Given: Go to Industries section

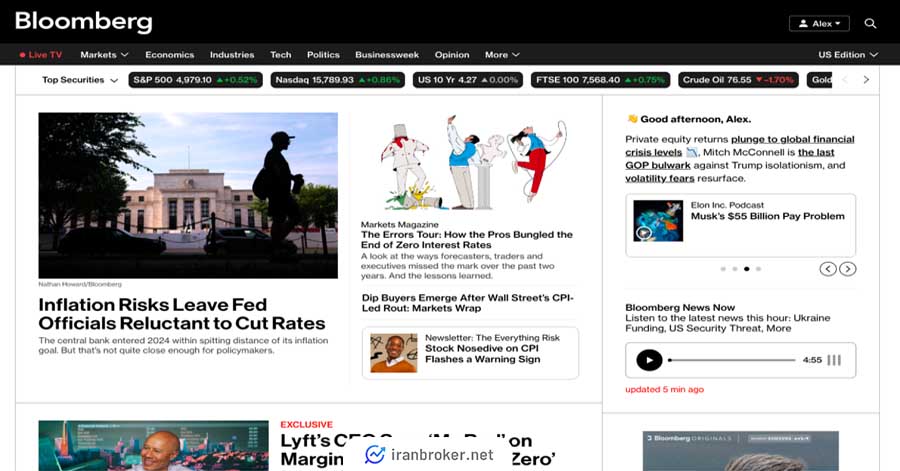Looking at the screenshot, I should [x=232, y=55].
